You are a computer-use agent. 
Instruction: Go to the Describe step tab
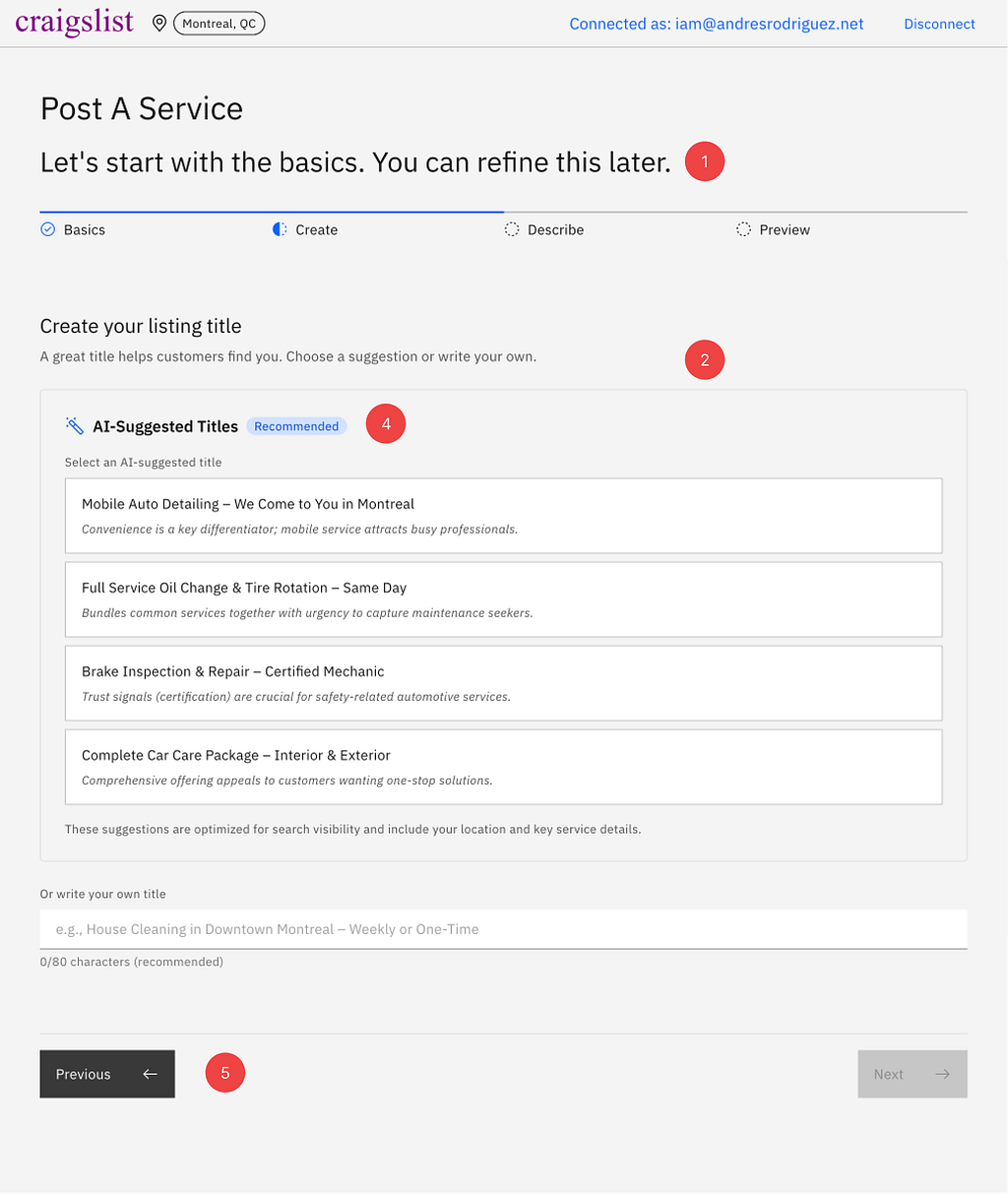point(544,229)
